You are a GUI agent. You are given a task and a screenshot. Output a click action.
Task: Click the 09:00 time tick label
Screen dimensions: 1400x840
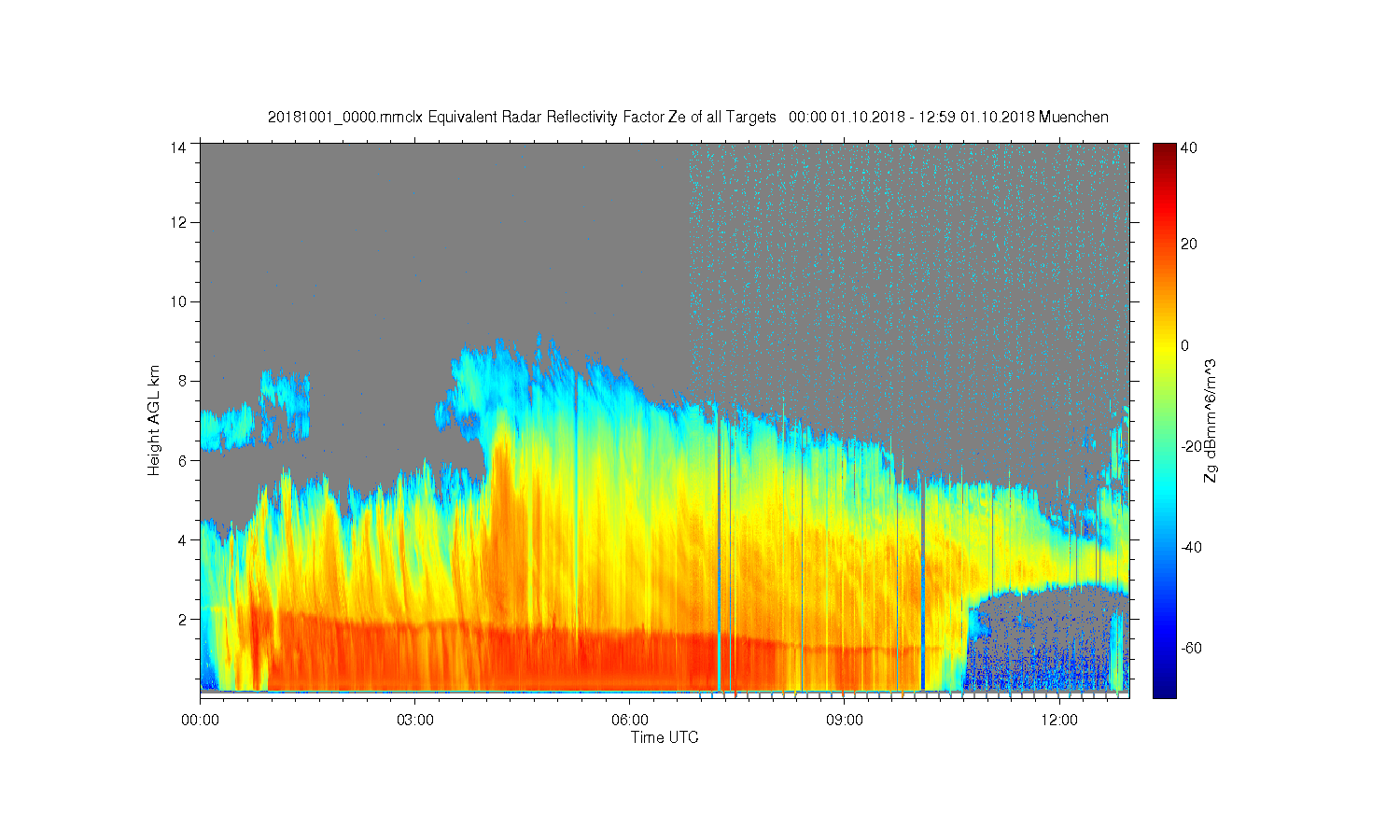pos(845,721)
